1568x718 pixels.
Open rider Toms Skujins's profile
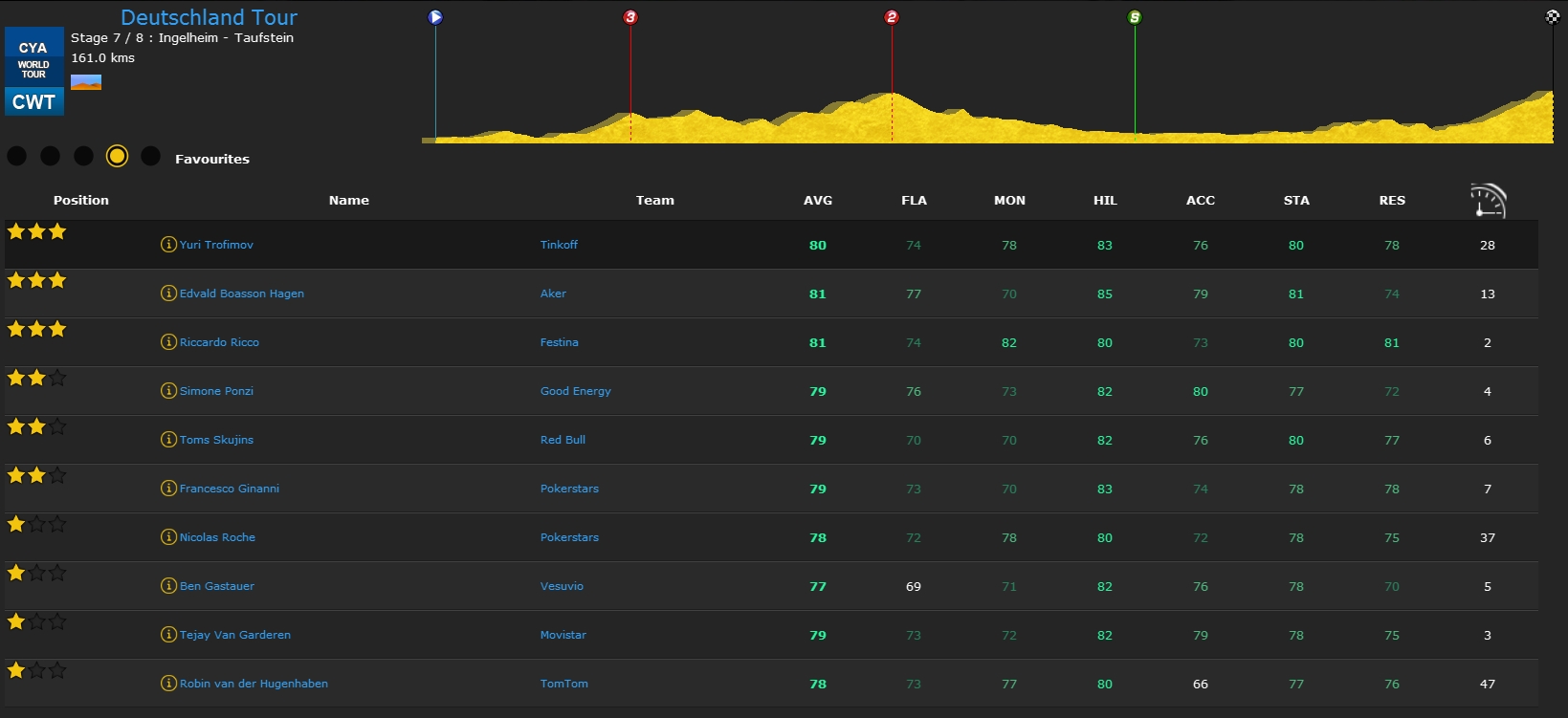[x=216, y=440]
